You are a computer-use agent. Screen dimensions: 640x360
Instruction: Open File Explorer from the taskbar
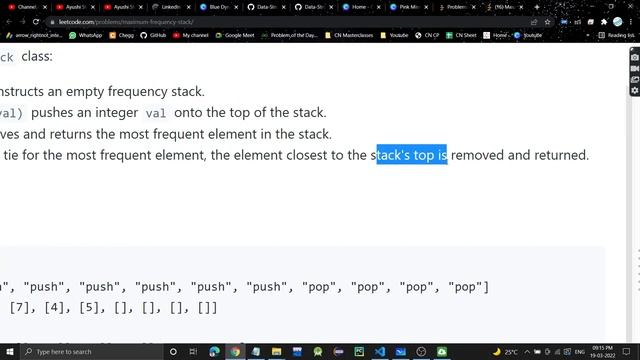coord(276,351)
